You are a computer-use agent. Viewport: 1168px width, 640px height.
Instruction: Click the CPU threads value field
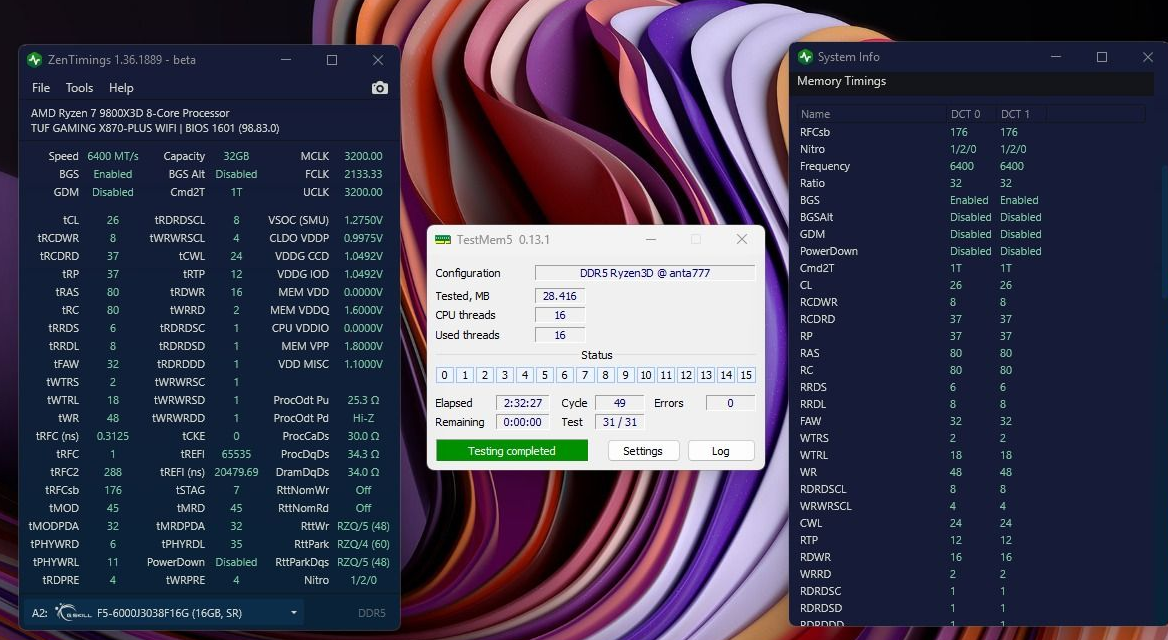pos(560,315)
